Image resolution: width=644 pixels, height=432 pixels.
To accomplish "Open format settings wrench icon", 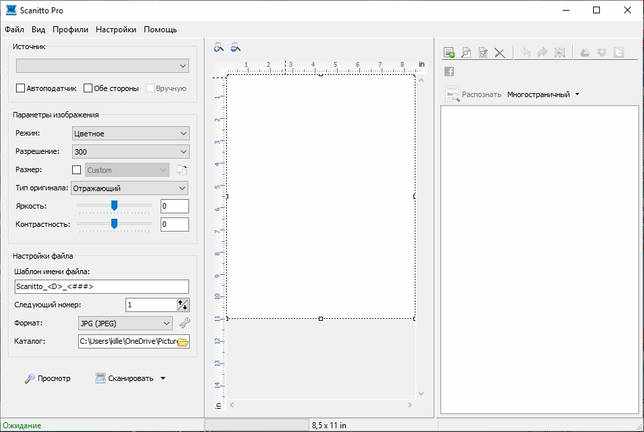I will click(184, 323).
